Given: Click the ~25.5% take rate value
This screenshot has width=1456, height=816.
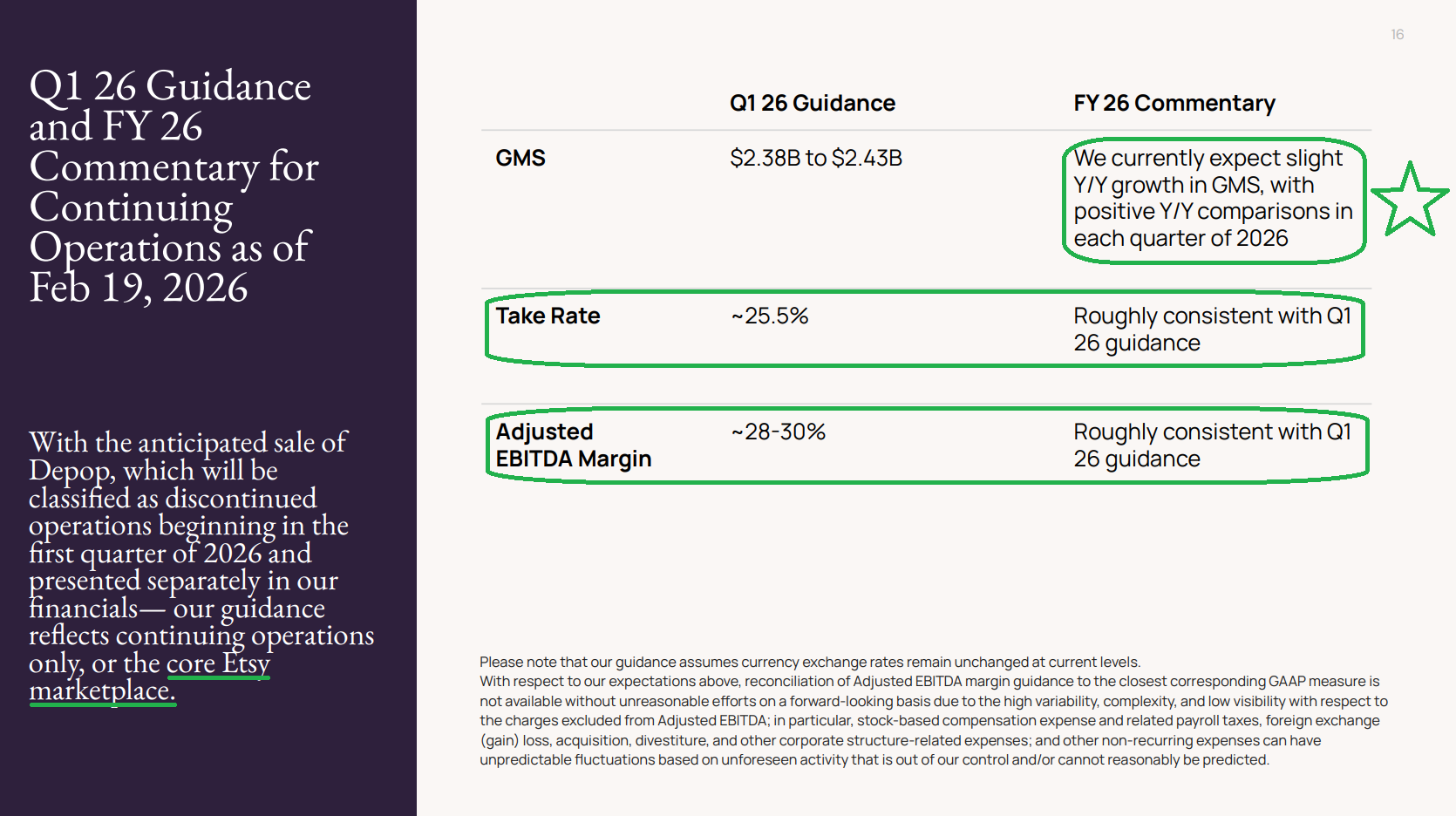Looking at the screenshot, I should click(770, 316).
